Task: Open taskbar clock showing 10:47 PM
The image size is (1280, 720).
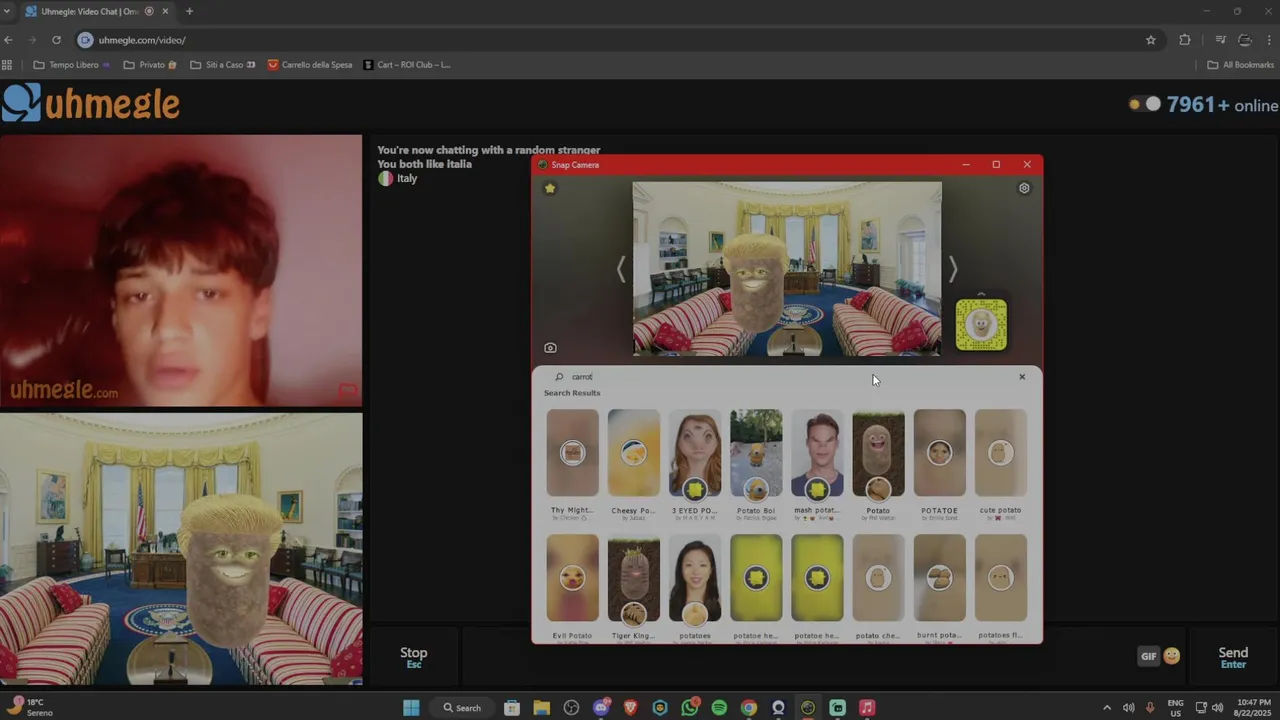Action: (x=1254, y=708)
